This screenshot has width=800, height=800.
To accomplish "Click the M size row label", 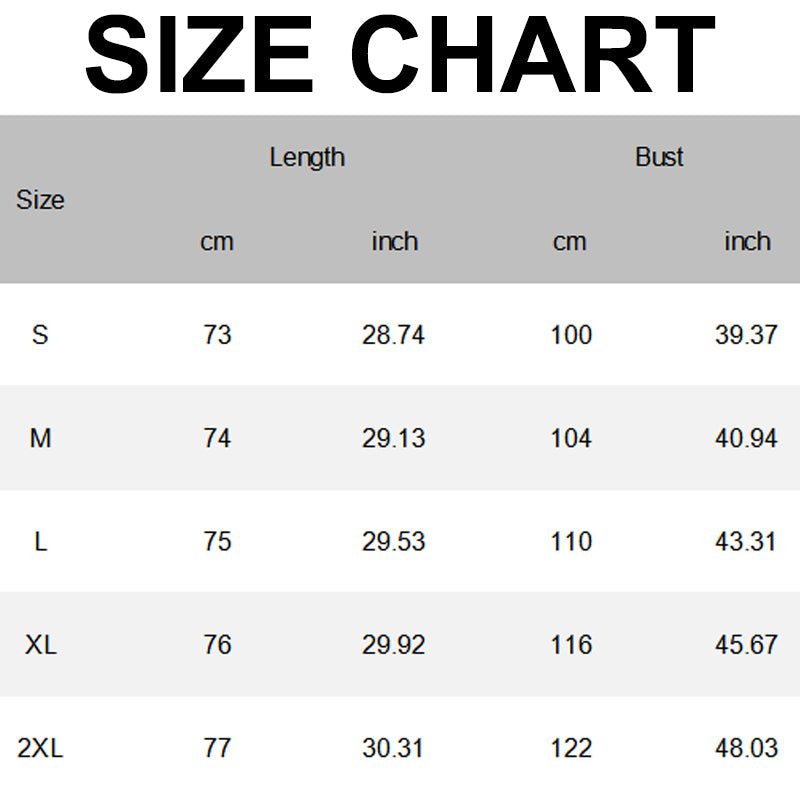I will 40,438.
